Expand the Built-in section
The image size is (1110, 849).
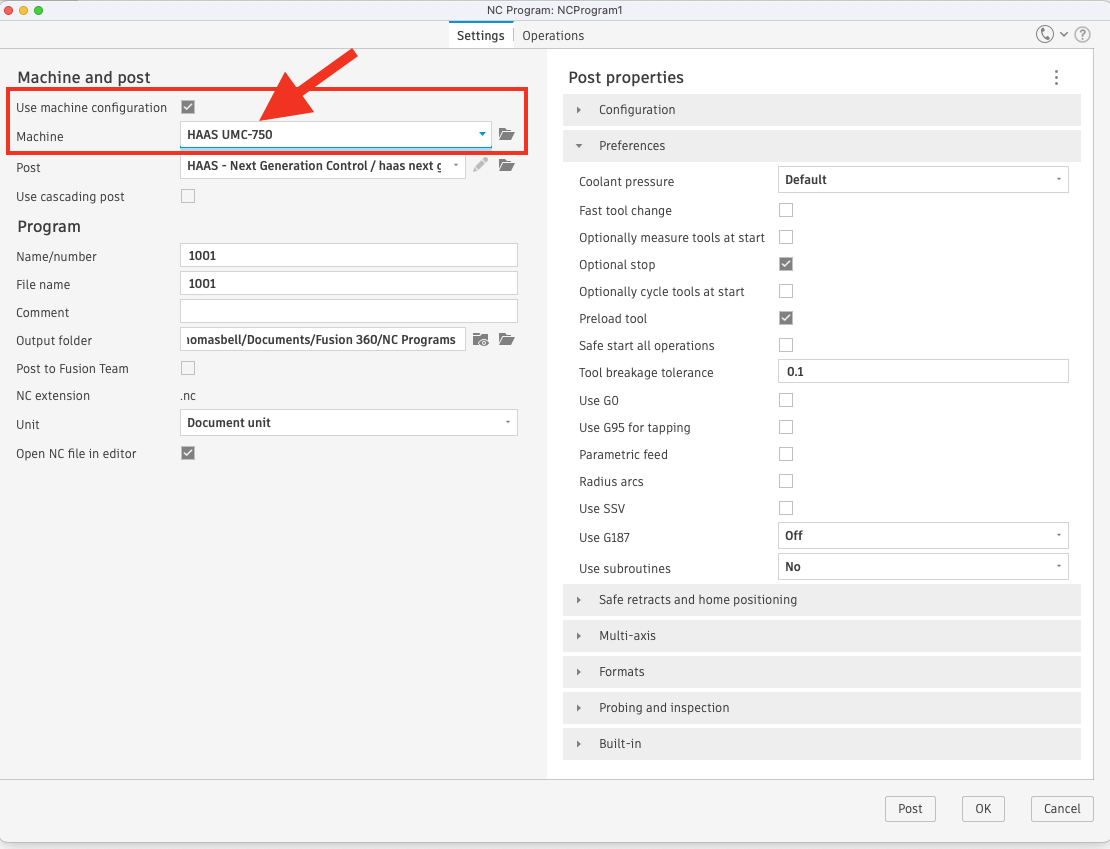(821, 744)
